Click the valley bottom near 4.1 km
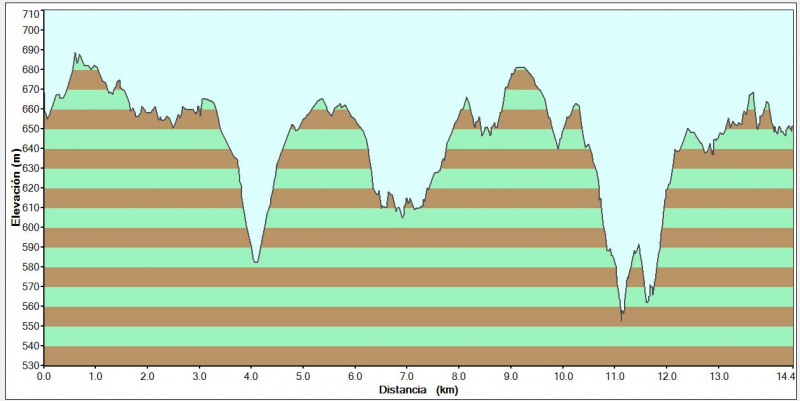 click(x=256, y=262)
